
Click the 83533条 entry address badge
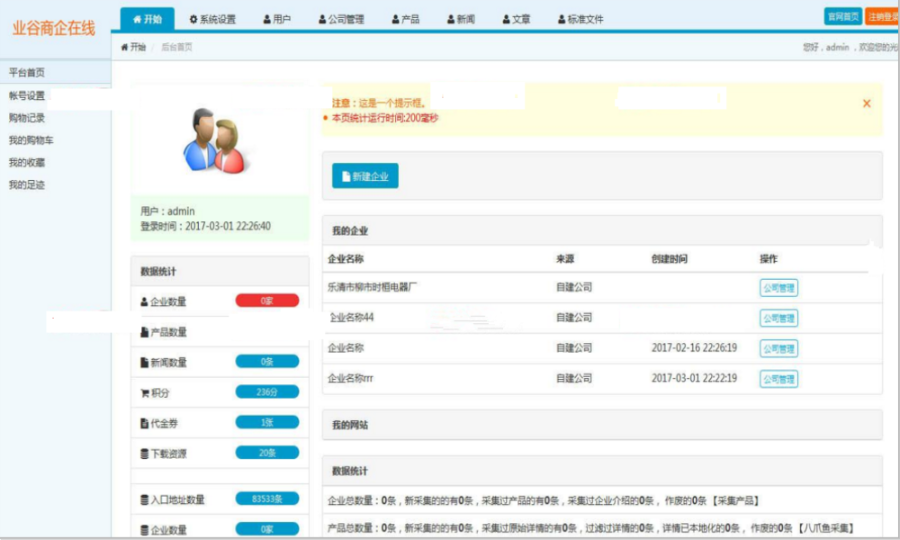267,499
